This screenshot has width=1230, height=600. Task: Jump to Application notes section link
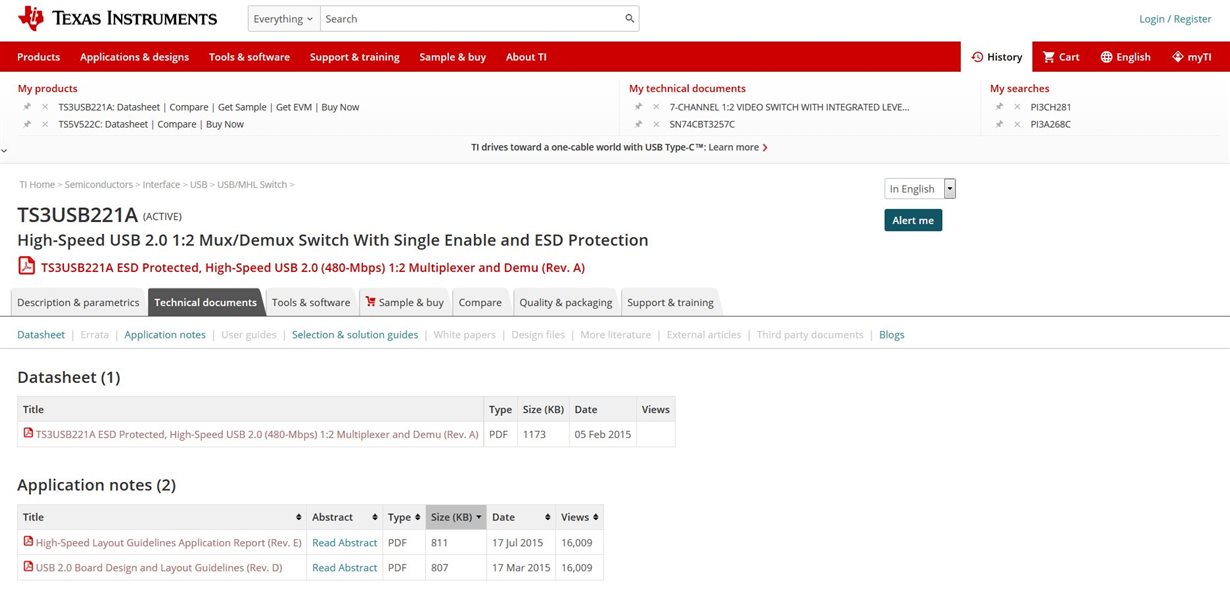165,335
